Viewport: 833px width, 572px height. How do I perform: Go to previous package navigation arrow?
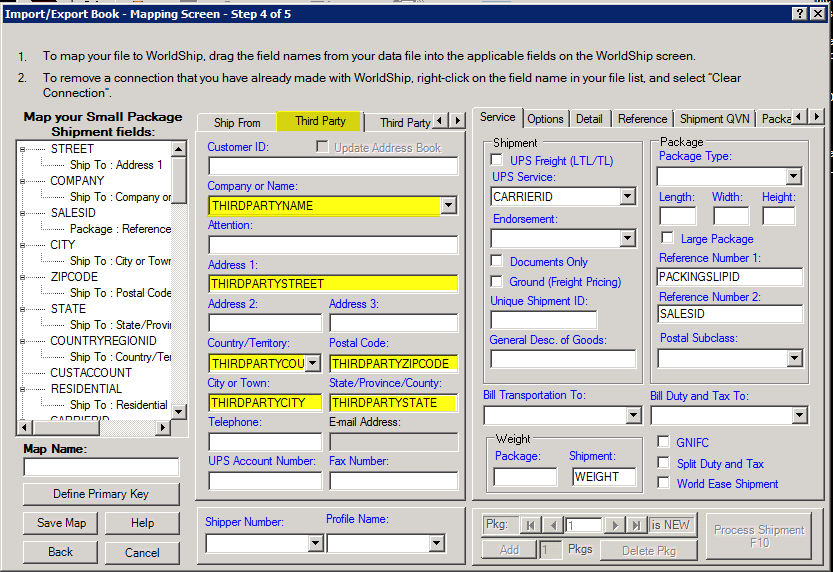(553, 525)
